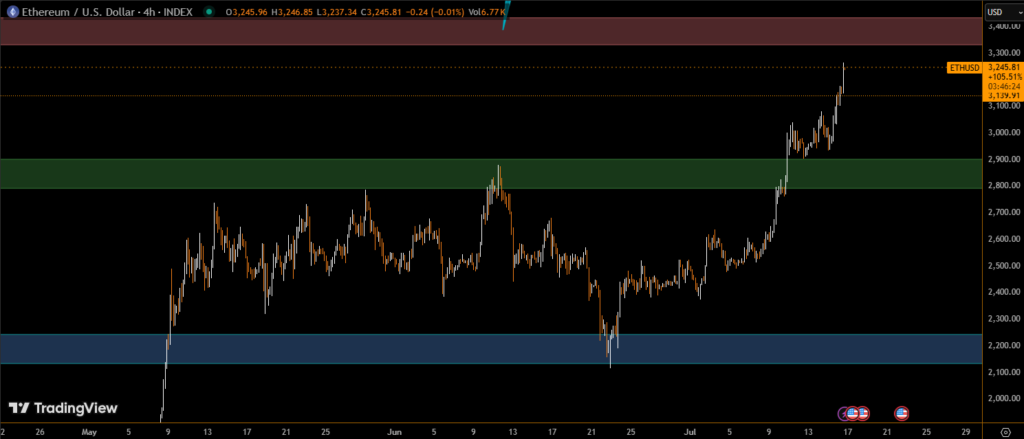Click the TradingView logo
1024x439 pixels.
[63, 408]
